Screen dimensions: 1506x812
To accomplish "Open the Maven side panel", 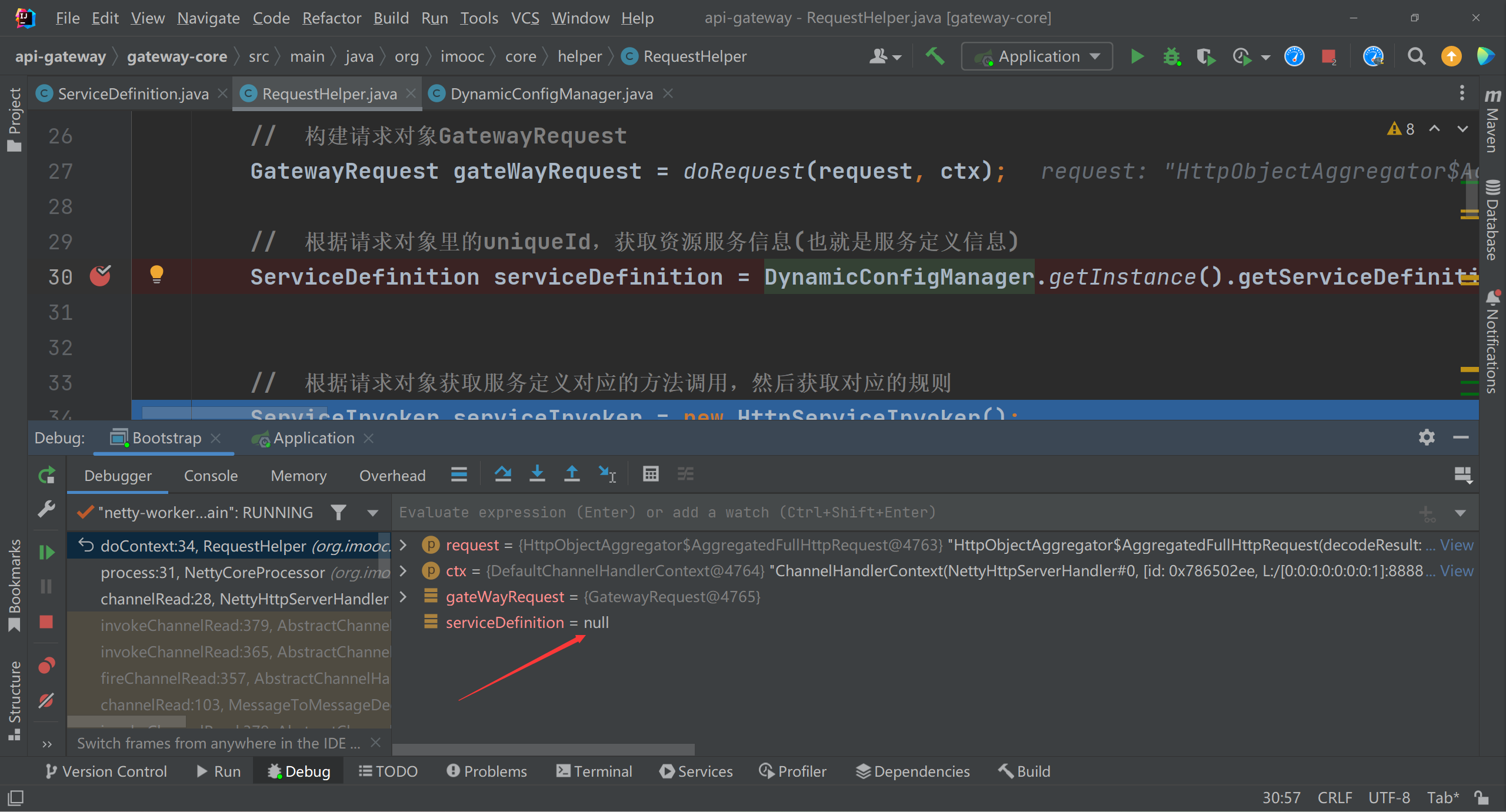I will click(1492, 120).
